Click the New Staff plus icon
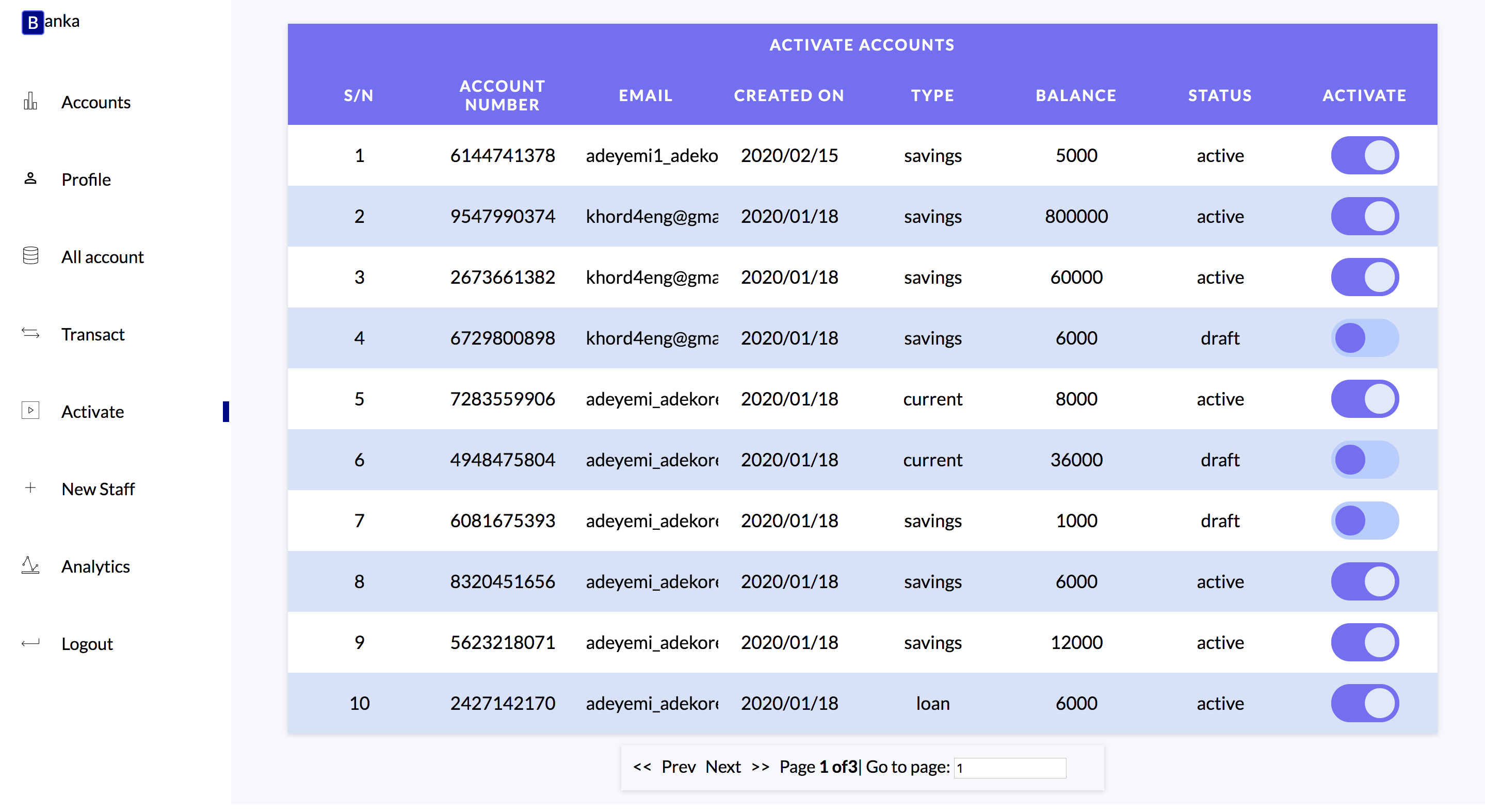This screenshot has width=1485, height=812. 30,488
